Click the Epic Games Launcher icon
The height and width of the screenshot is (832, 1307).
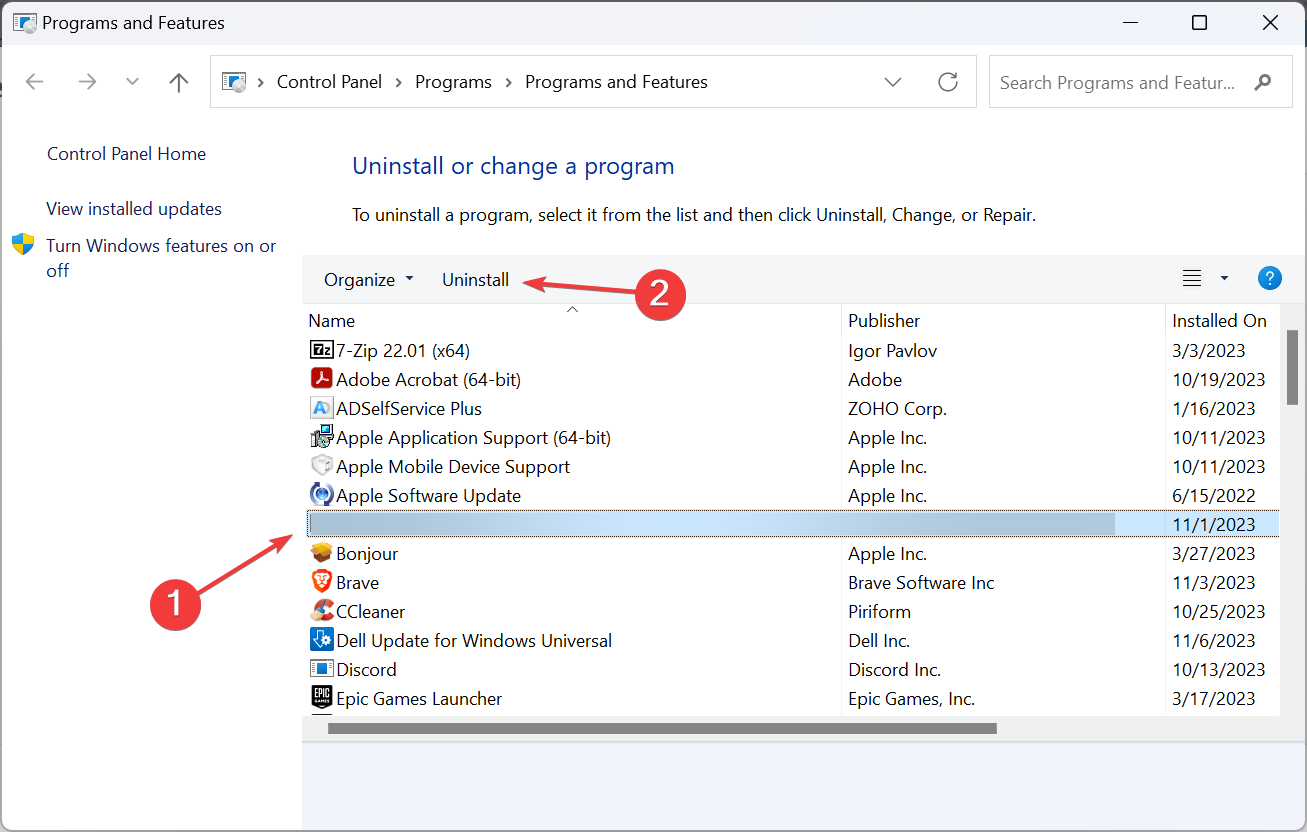click(x=321, y=698)
